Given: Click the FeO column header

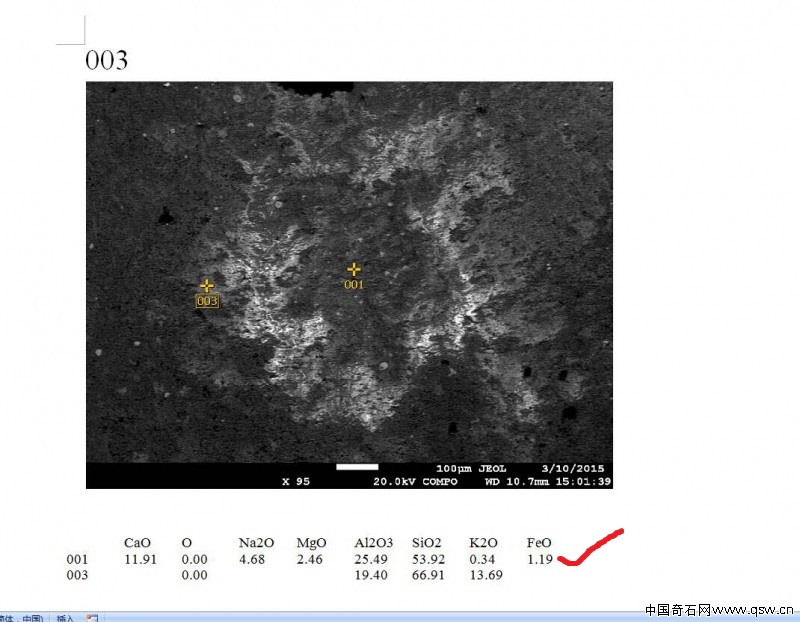Looking at the screenshot, I should (539, 542).
